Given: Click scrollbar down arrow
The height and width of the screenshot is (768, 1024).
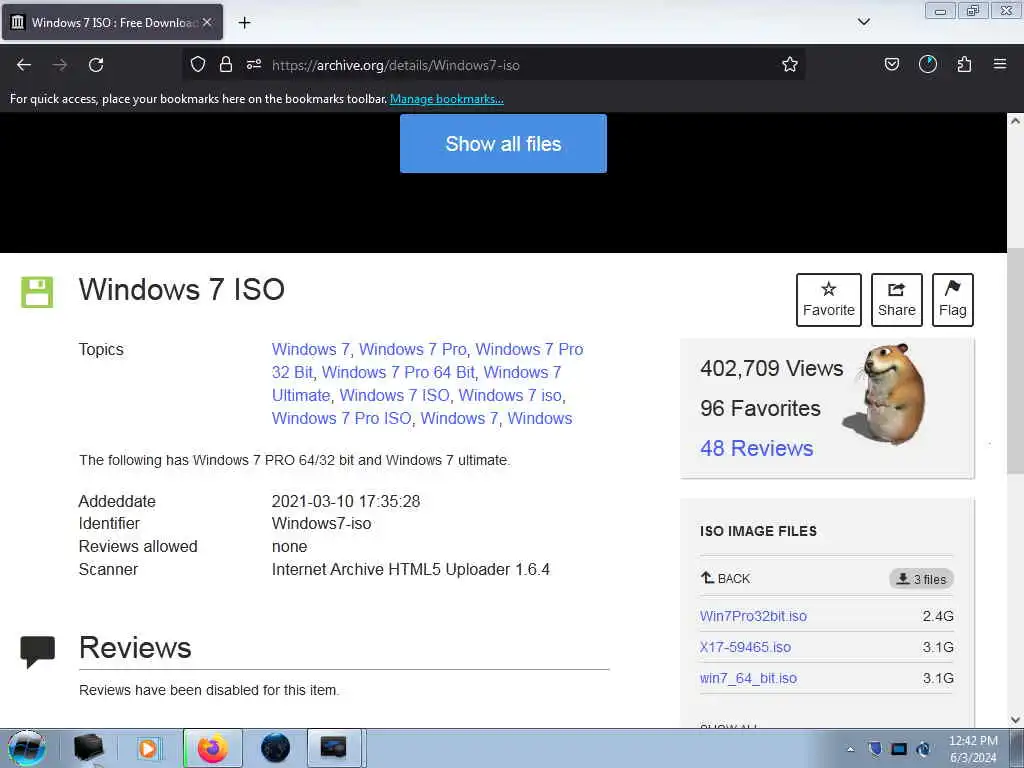Looking at the screenshot, I should pyautogui.click(x=1015, y=720).
